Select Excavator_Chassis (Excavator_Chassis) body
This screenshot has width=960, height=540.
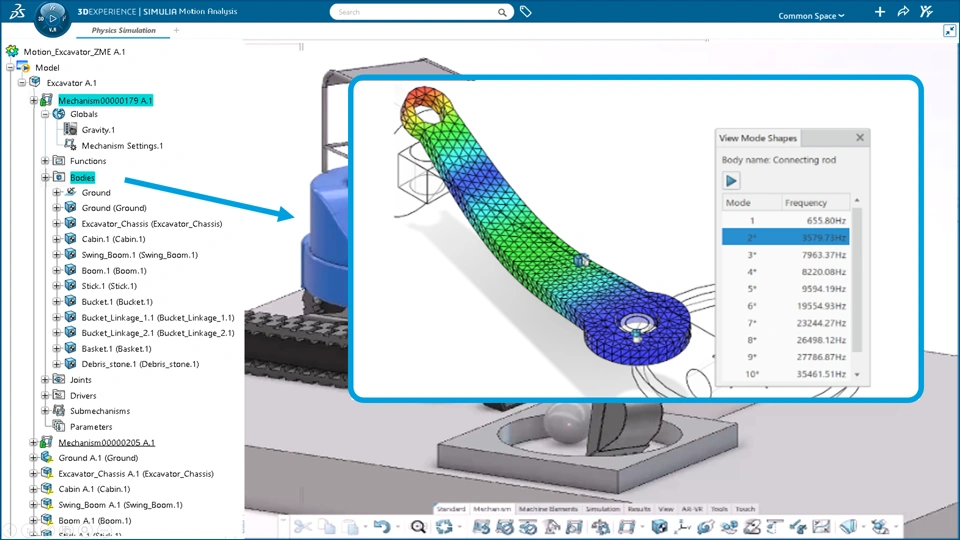pos(152,223)
